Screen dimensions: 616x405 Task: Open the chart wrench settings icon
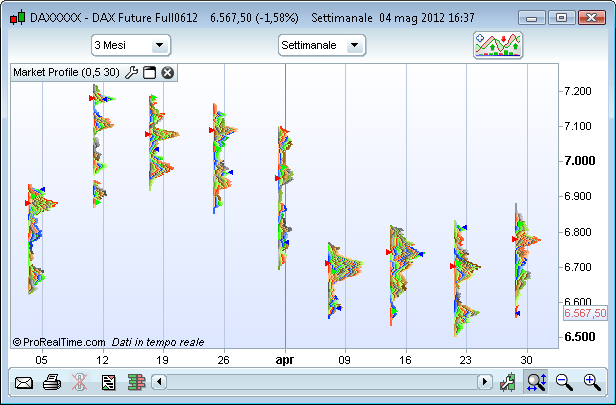click(507, 382)
